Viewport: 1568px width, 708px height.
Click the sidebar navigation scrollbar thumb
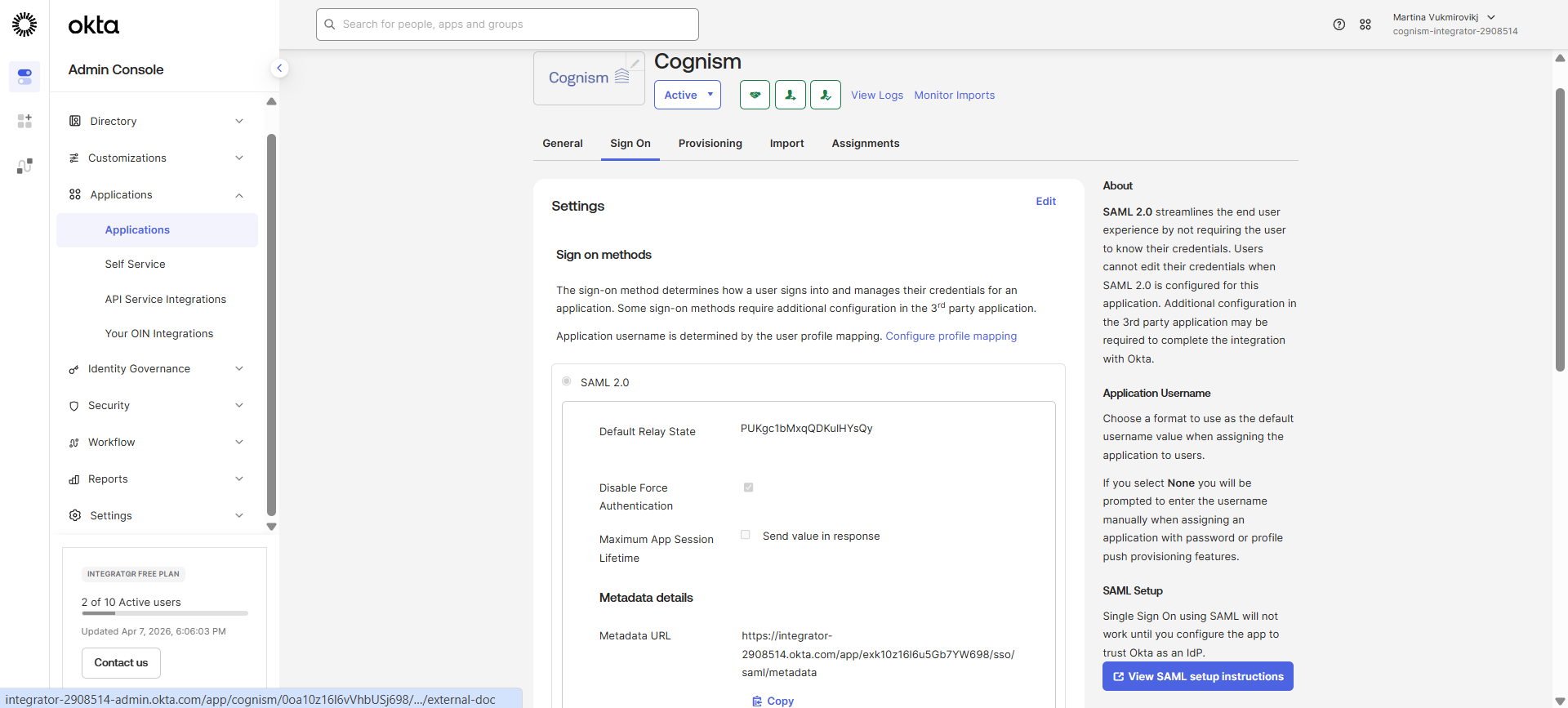point(271,327)
